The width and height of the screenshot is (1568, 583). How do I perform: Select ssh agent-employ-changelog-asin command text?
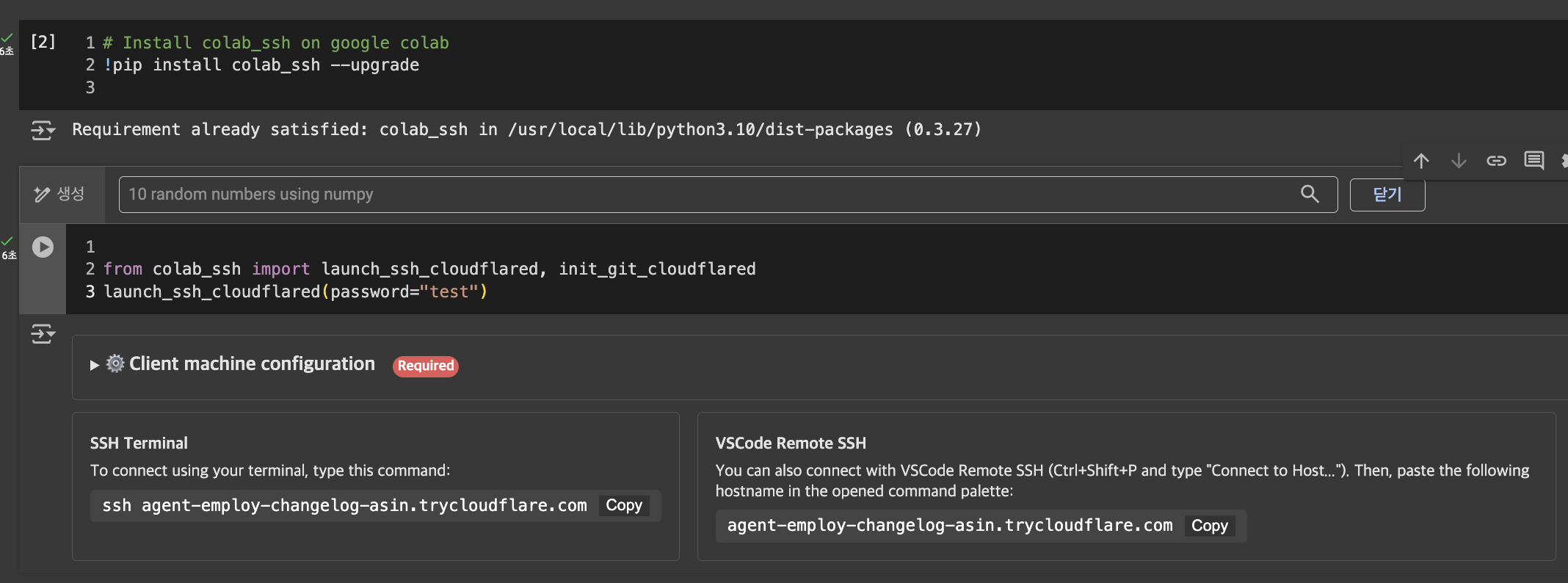pos(344,506)
